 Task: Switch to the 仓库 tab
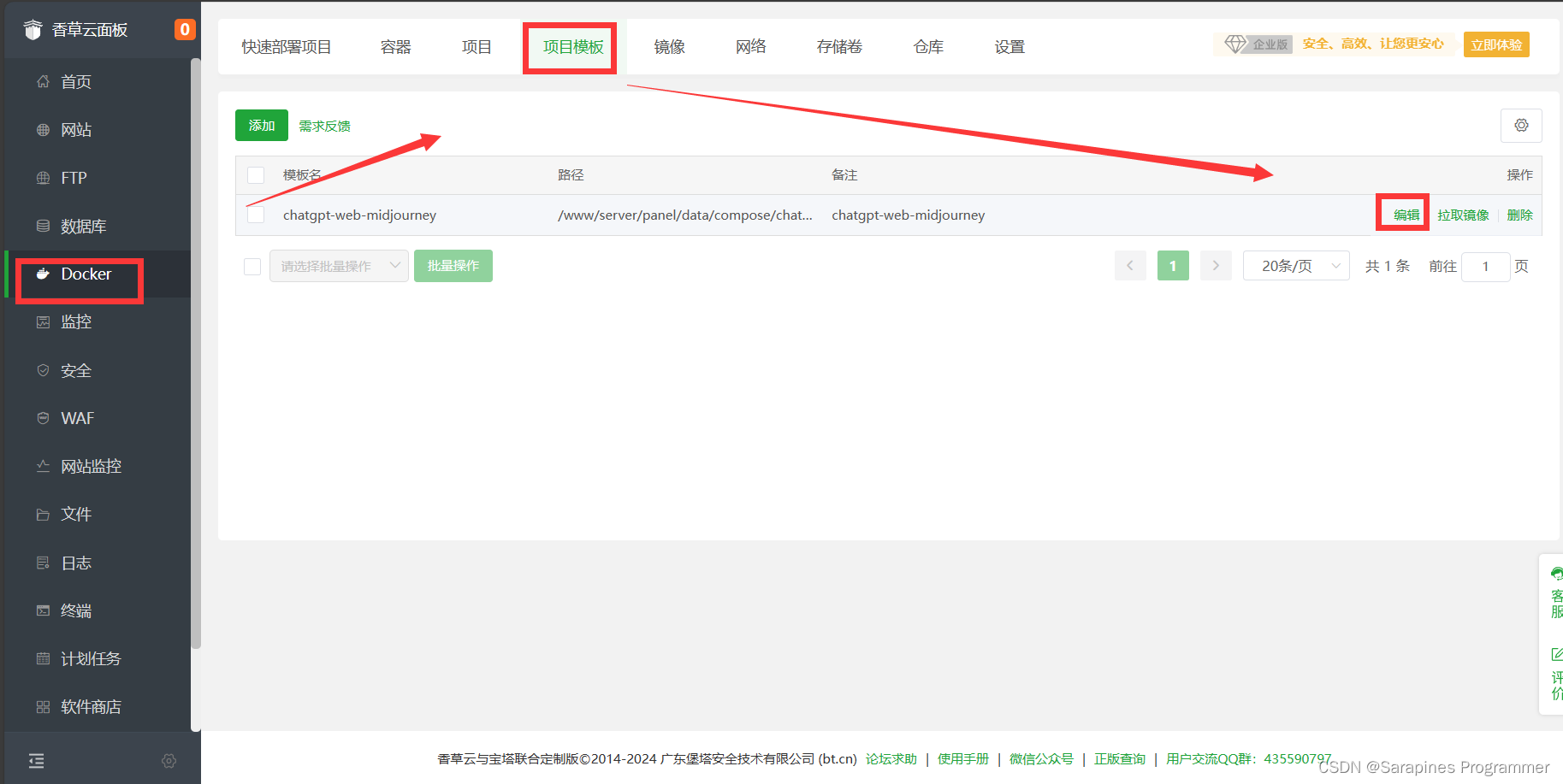coord(927,47)
